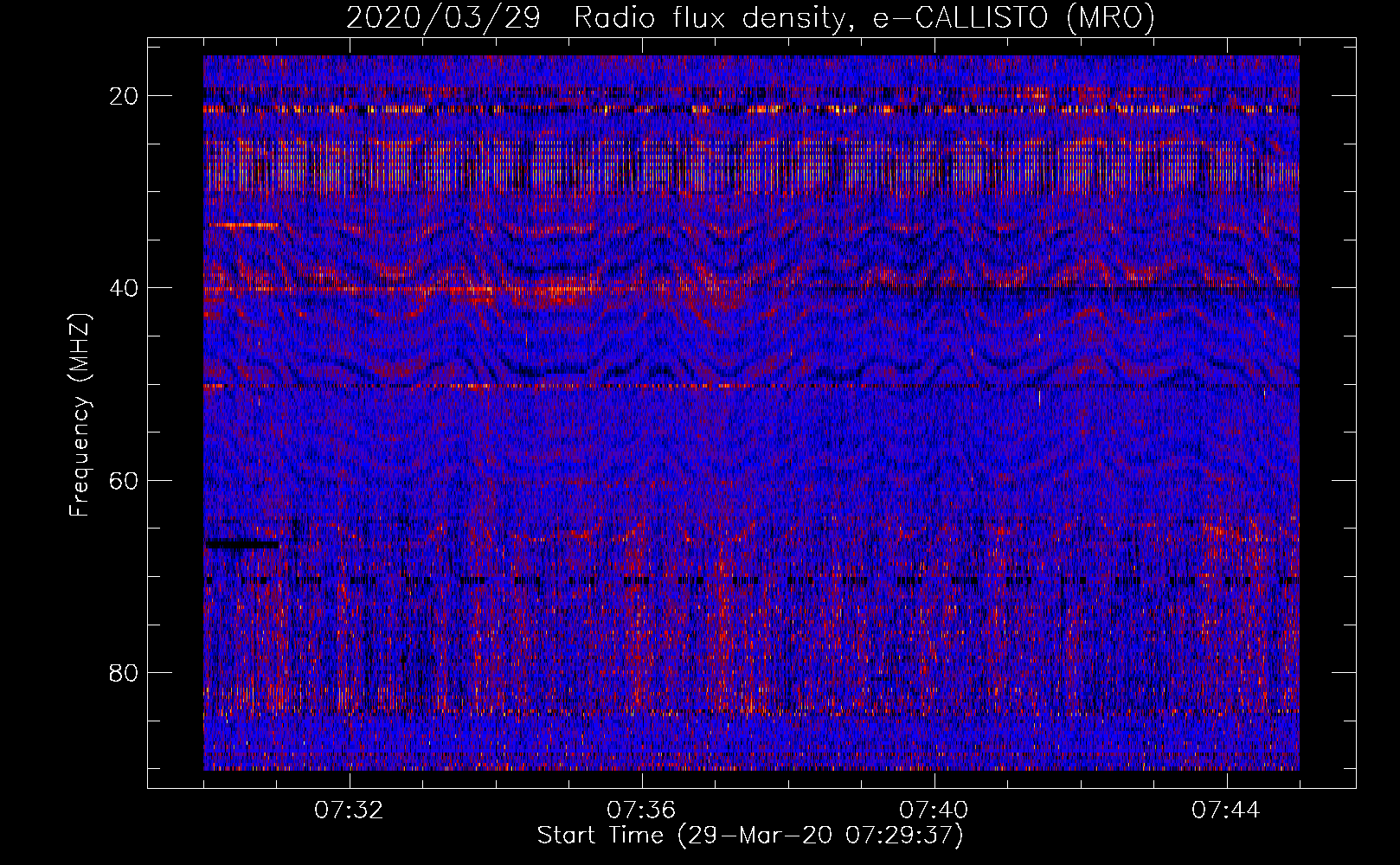Image resolution: width=1400 pixels, height=865 pixels.
Task: Click the 07:40 time tick label
Action: coord(934,811)
